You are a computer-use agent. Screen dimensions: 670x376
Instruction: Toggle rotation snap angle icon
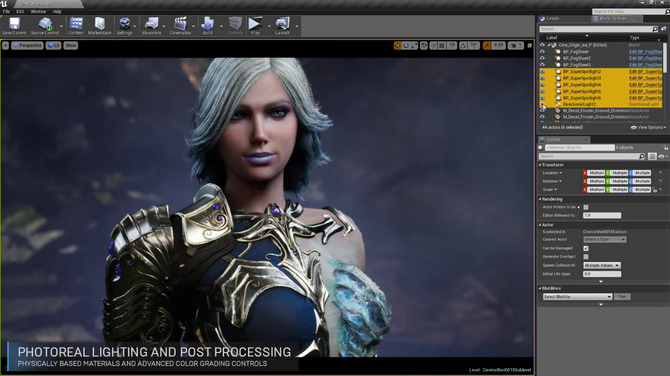click(463, 45)
